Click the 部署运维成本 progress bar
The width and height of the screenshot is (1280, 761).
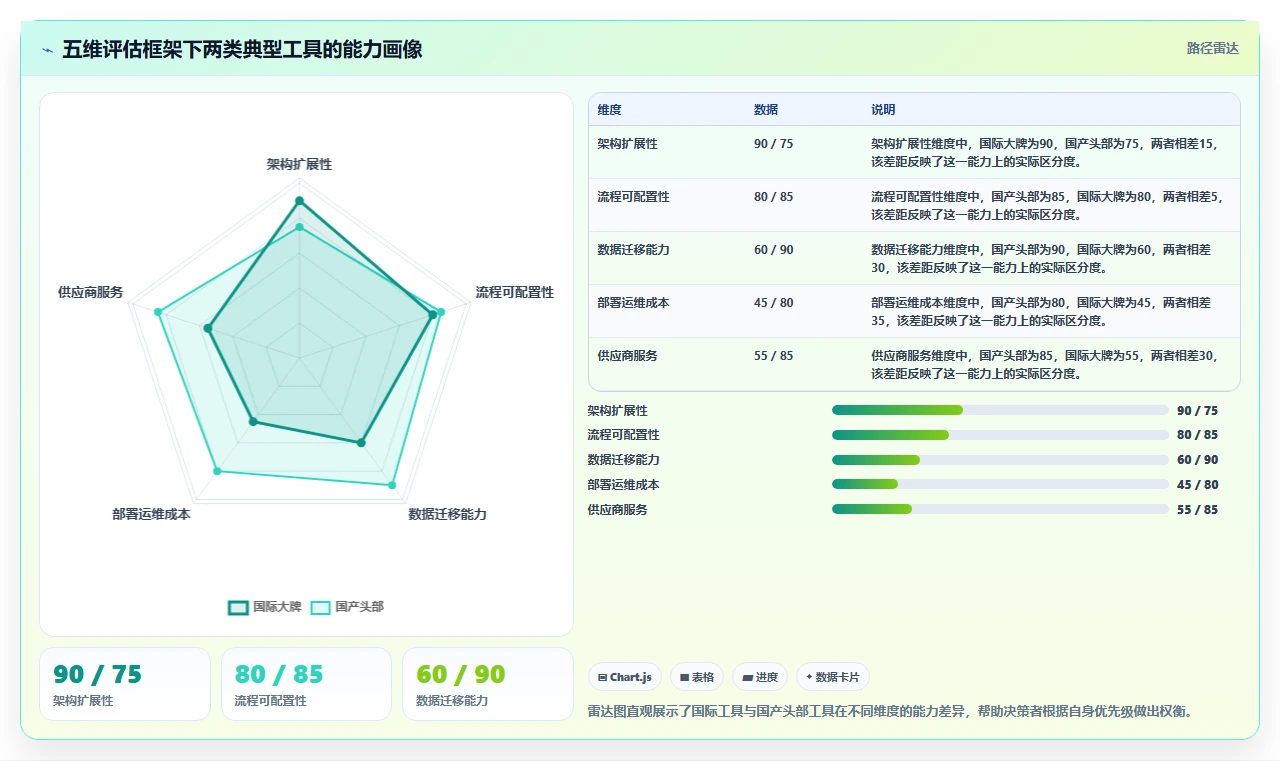1000,484
